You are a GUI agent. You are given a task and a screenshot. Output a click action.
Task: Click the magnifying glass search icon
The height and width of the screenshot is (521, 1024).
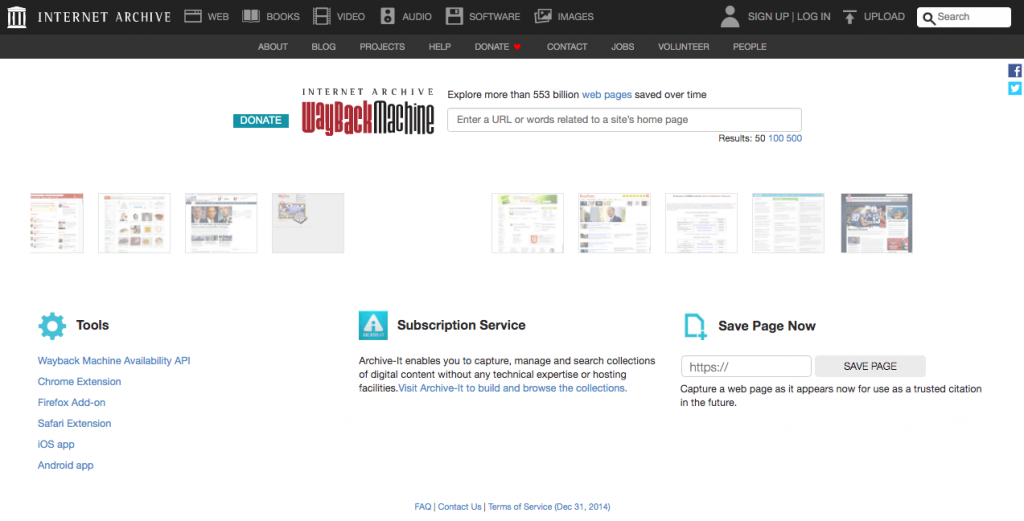pos(929,18)
